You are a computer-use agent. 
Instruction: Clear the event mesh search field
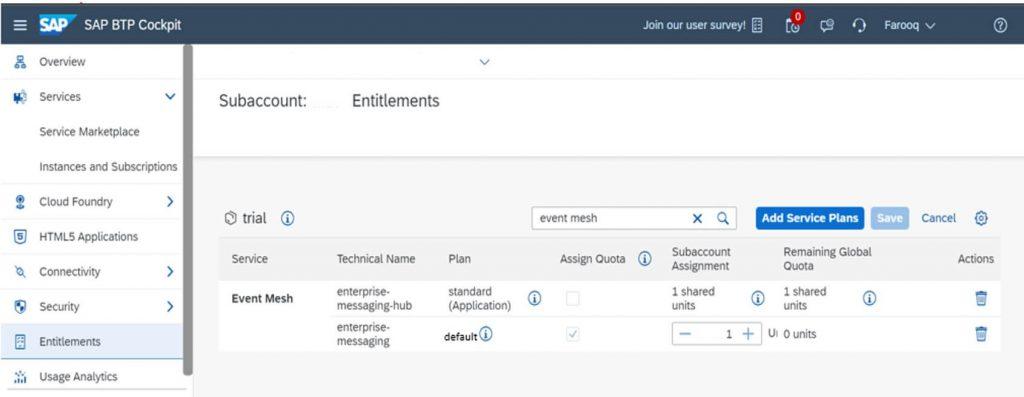(697, 219)
